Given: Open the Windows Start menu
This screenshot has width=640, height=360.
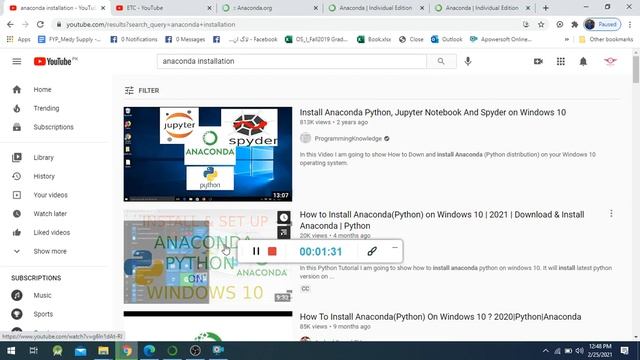Looking at the screenshot, I should (x=11, y=351).
